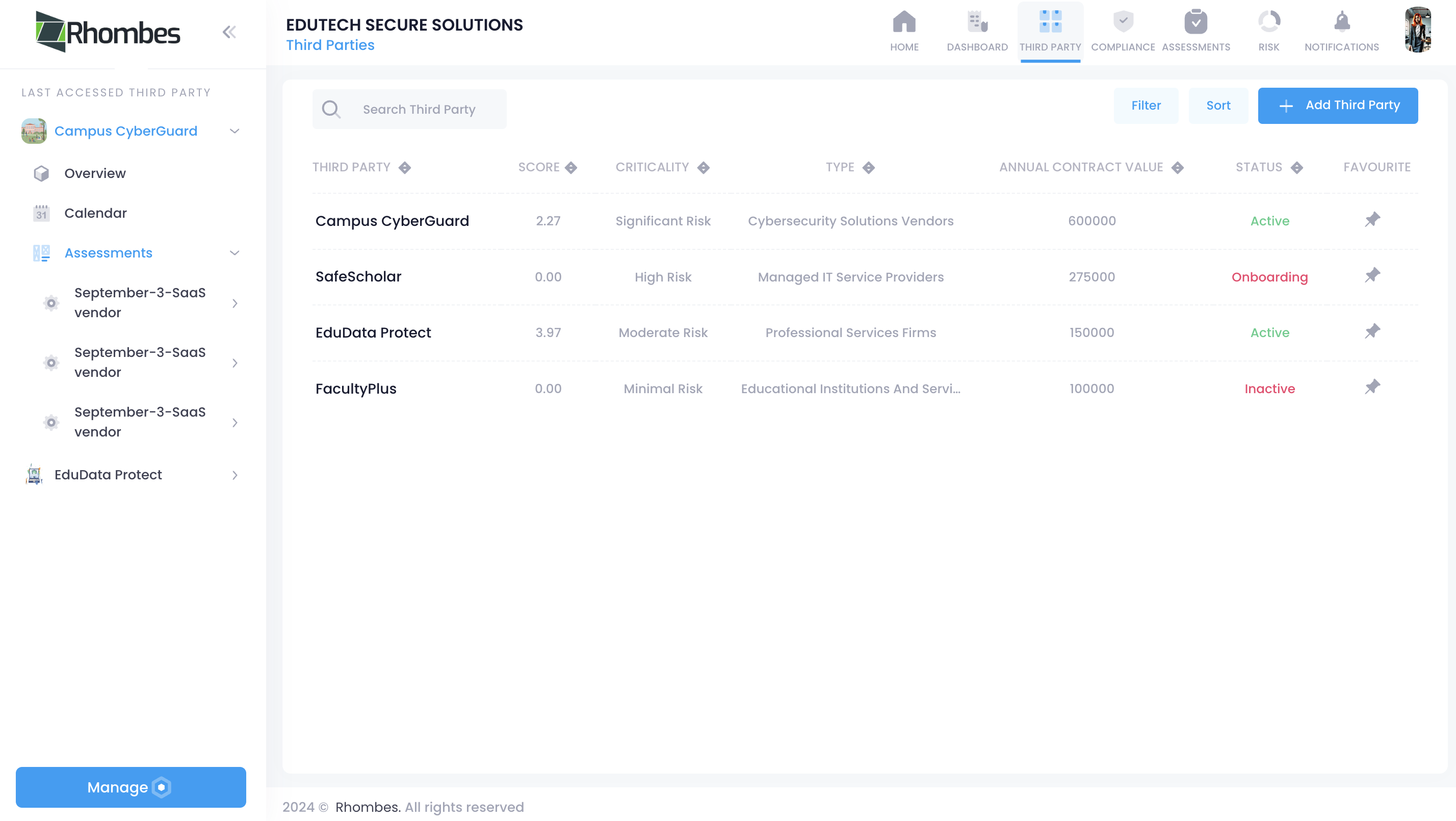Pin Campus CyberGuard as favourite
The height and width of the screenshot is (821, 1456).
pos(1372,220)
